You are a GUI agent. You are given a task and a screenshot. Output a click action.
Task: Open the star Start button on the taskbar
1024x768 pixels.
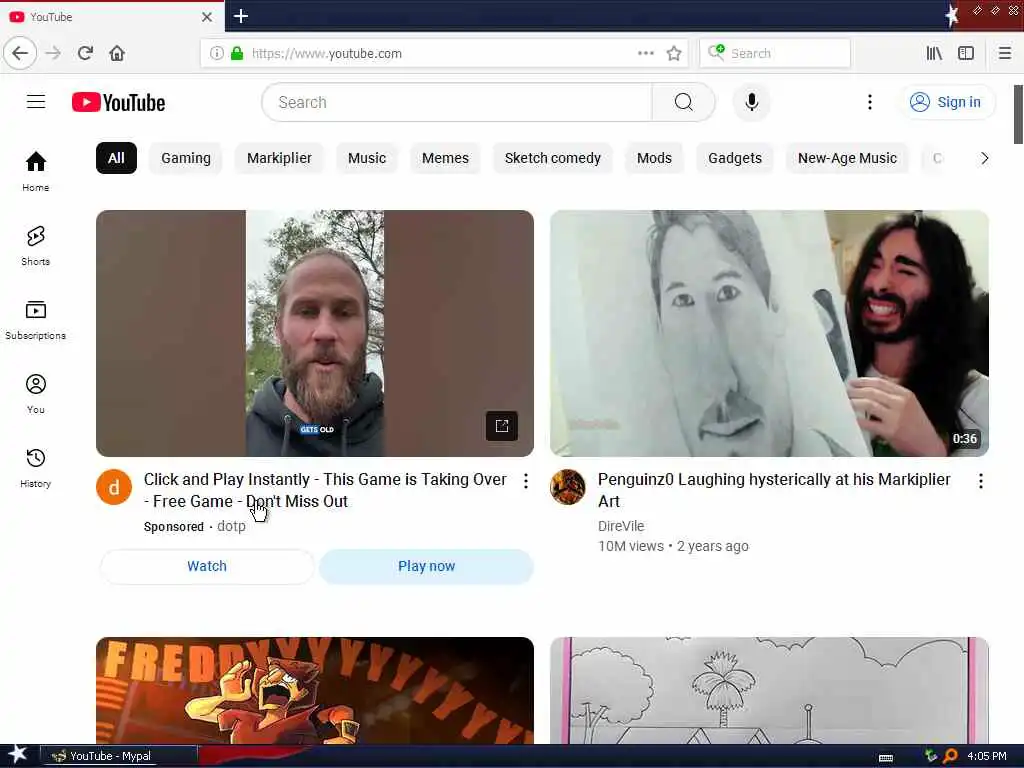point(18,755)
